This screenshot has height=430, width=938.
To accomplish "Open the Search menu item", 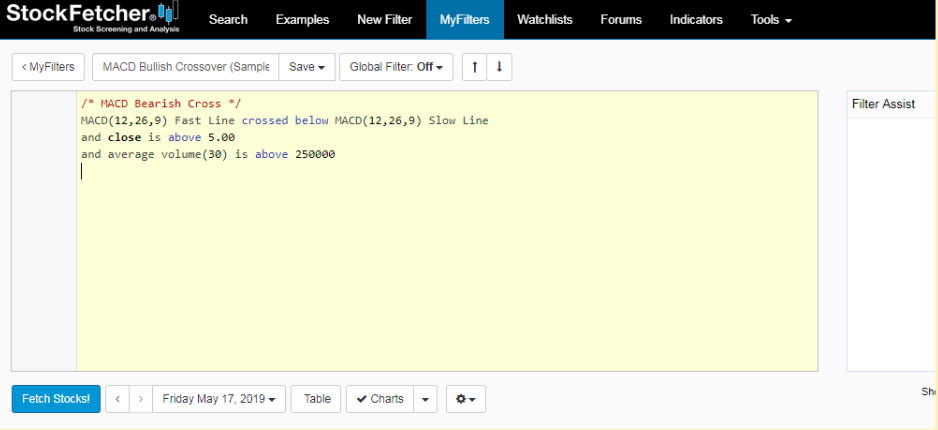I will (x=228, y=20).
